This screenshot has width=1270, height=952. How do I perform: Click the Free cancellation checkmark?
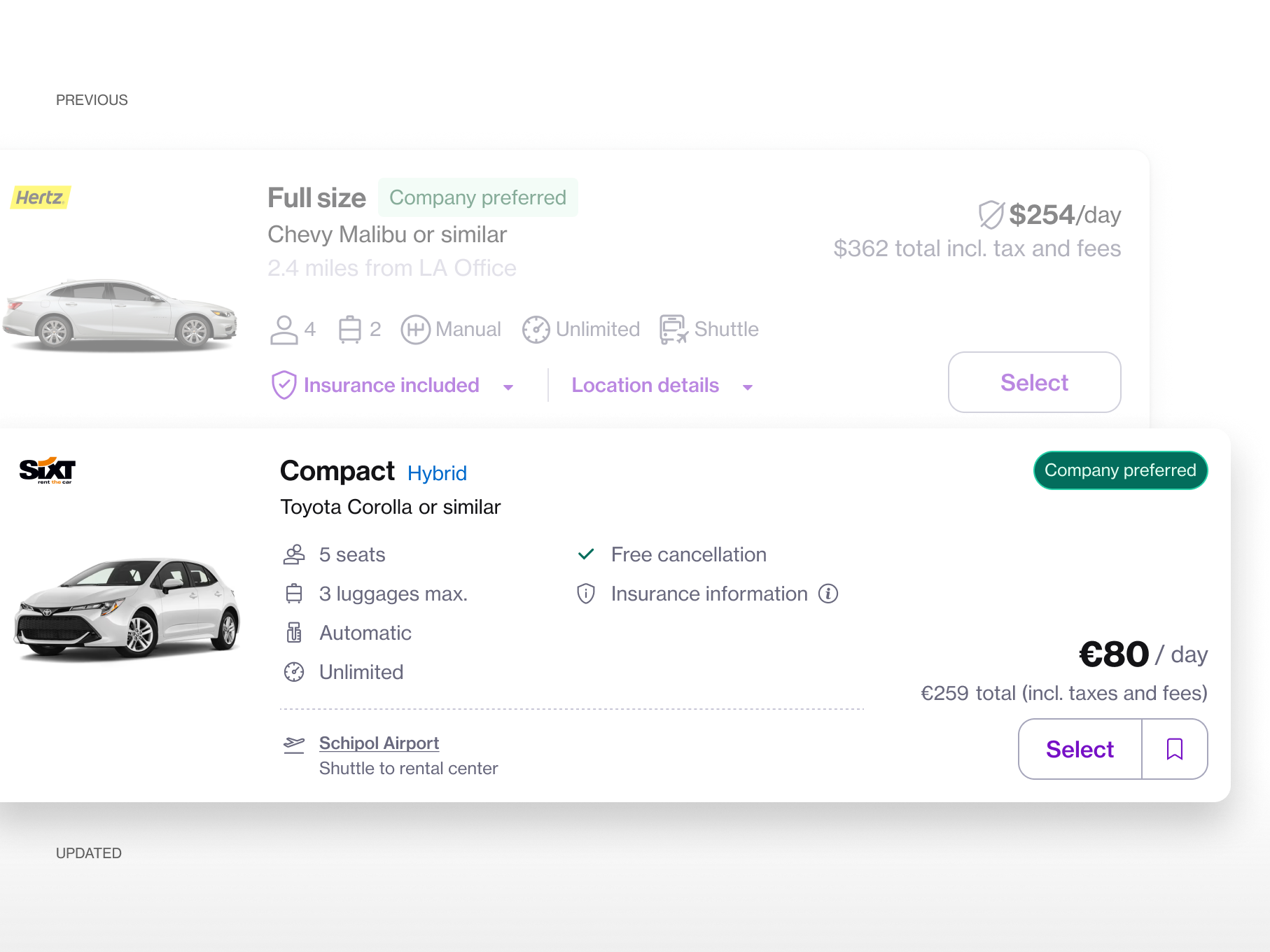tap(585, 554)
